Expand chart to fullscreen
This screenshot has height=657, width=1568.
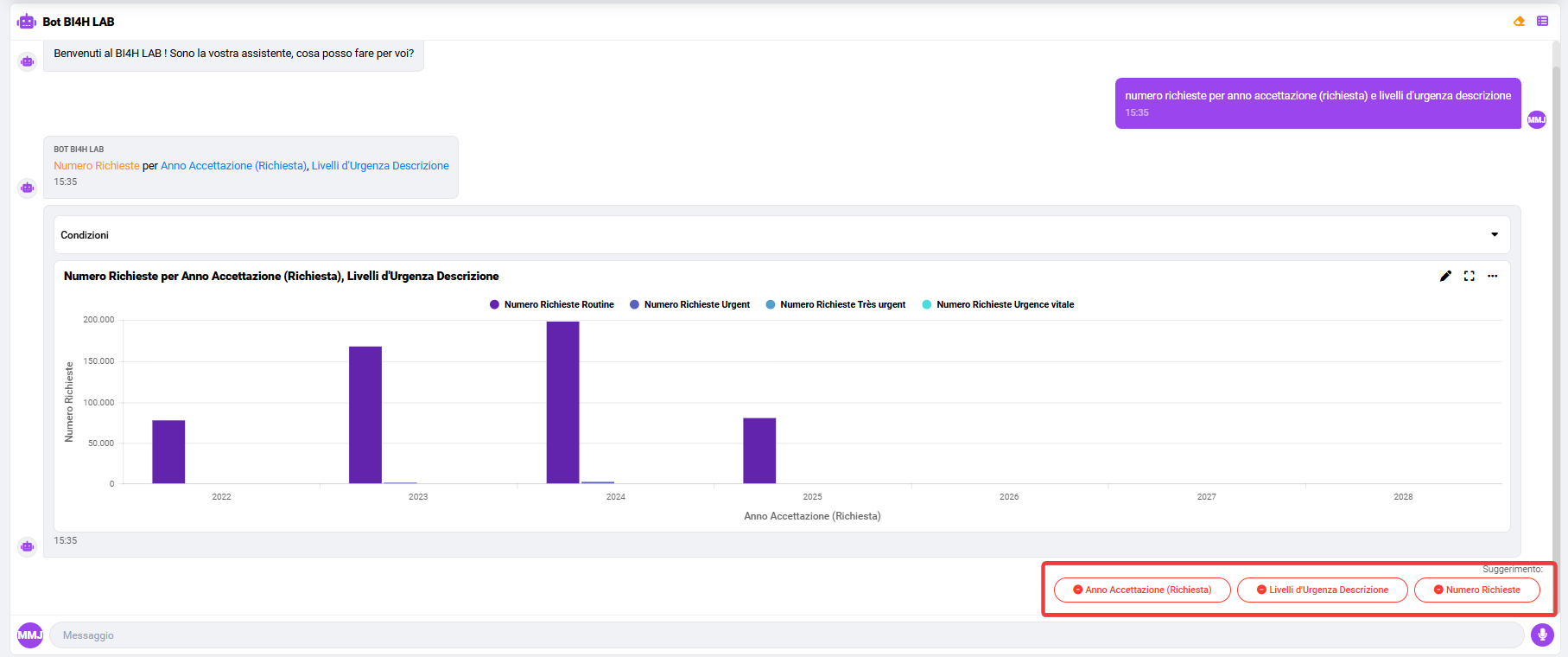[1469, 276]
